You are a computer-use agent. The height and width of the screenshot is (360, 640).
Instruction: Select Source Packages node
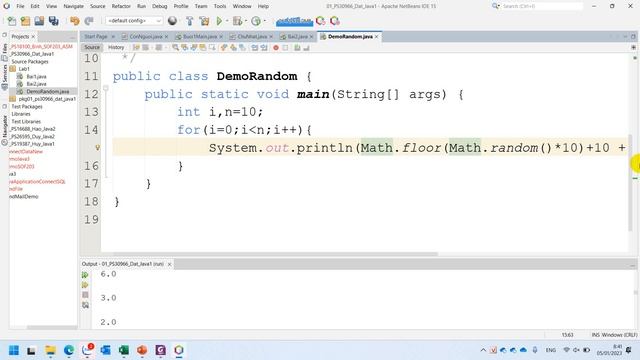(30, 62)
